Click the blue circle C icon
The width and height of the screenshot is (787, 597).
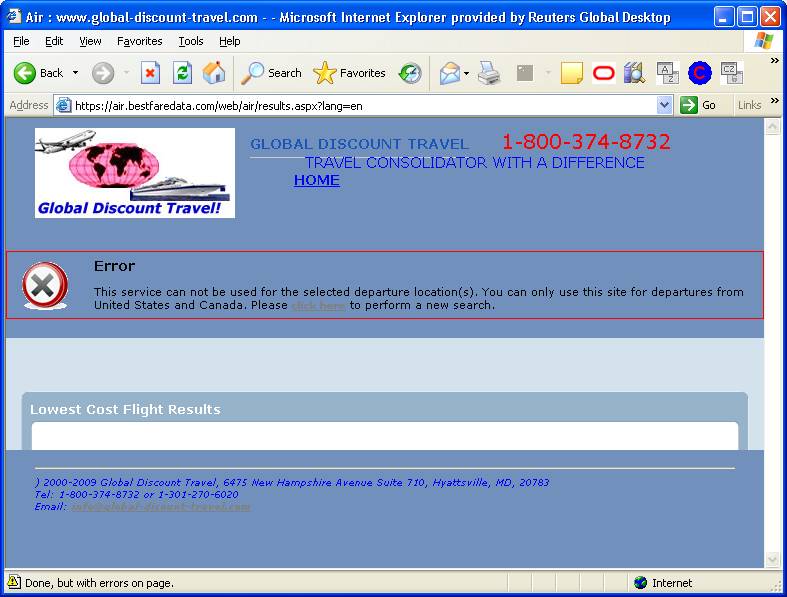point(700,73)
